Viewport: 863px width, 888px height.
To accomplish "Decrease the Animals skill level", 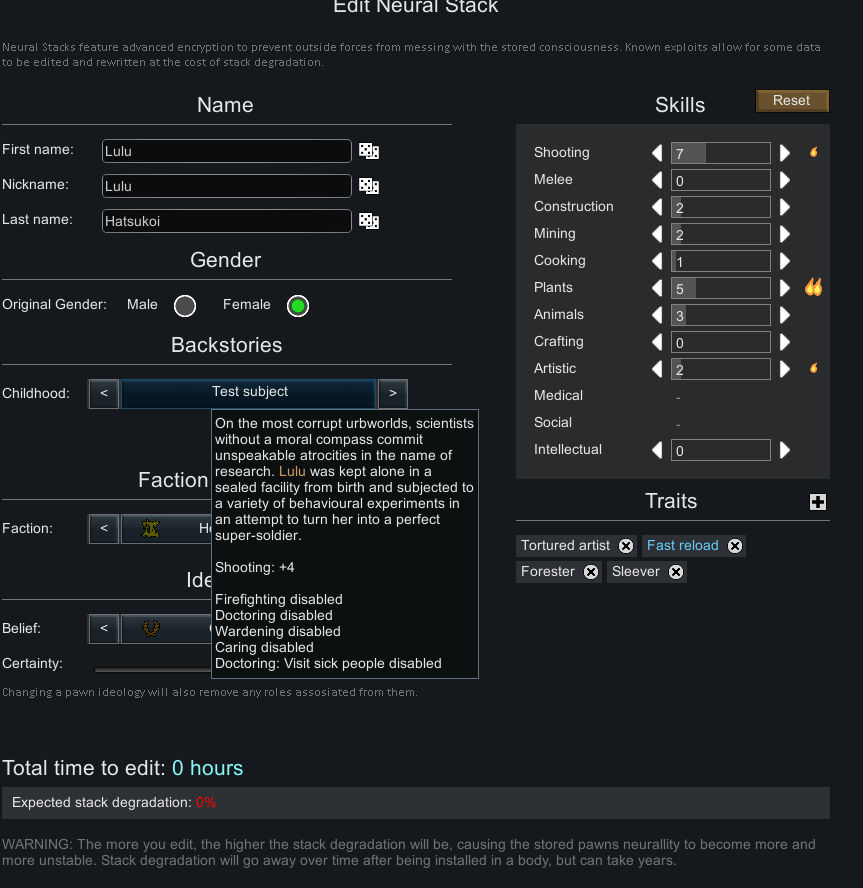I will (657, 315).
